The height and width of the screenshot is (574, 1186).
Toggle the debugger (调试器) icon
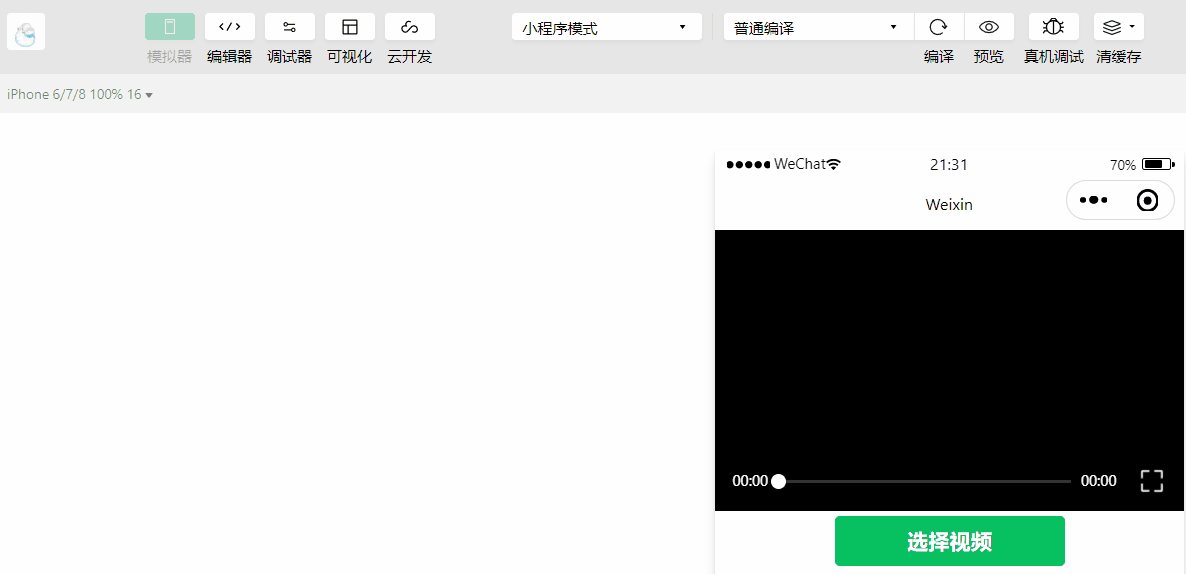pos(290,26)
